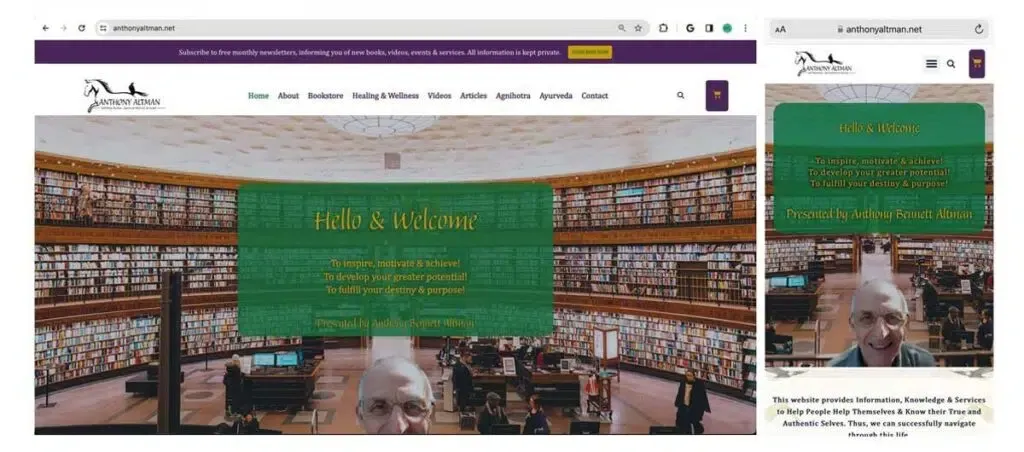
Task: Bookmark this page with the star icon
Action: pyautogui.click(x=638, y=28)
